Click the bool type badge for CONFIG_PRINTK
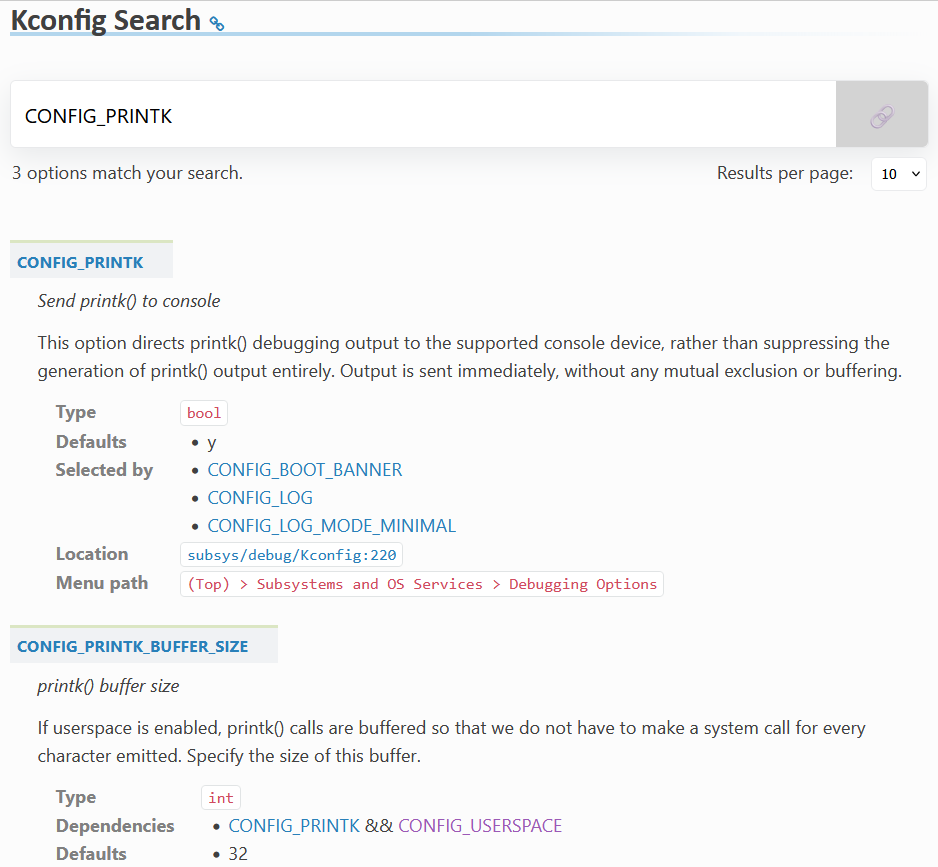This screenshot has width=938, height=867. (x=203, y=412)
